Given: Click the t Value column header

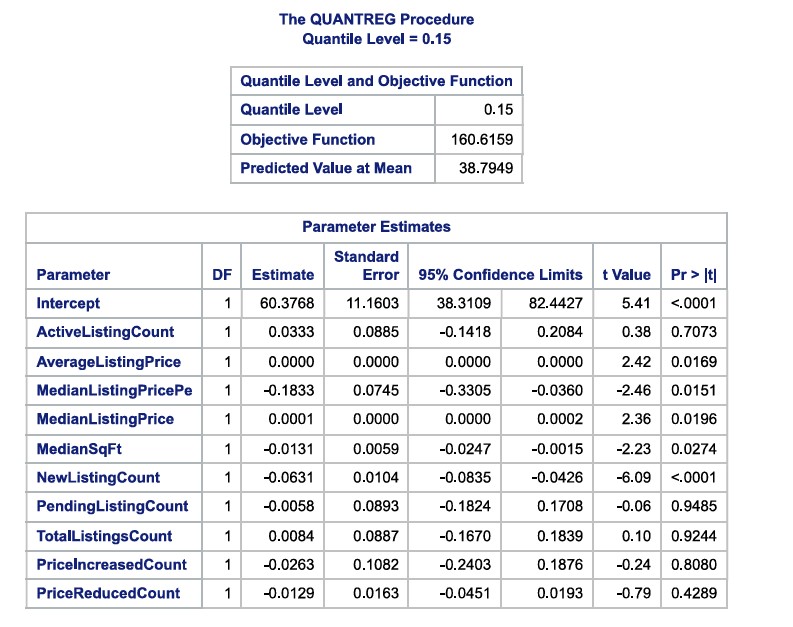Looking at the screenshot, I should pyautogui.click(x=626, y=274).
